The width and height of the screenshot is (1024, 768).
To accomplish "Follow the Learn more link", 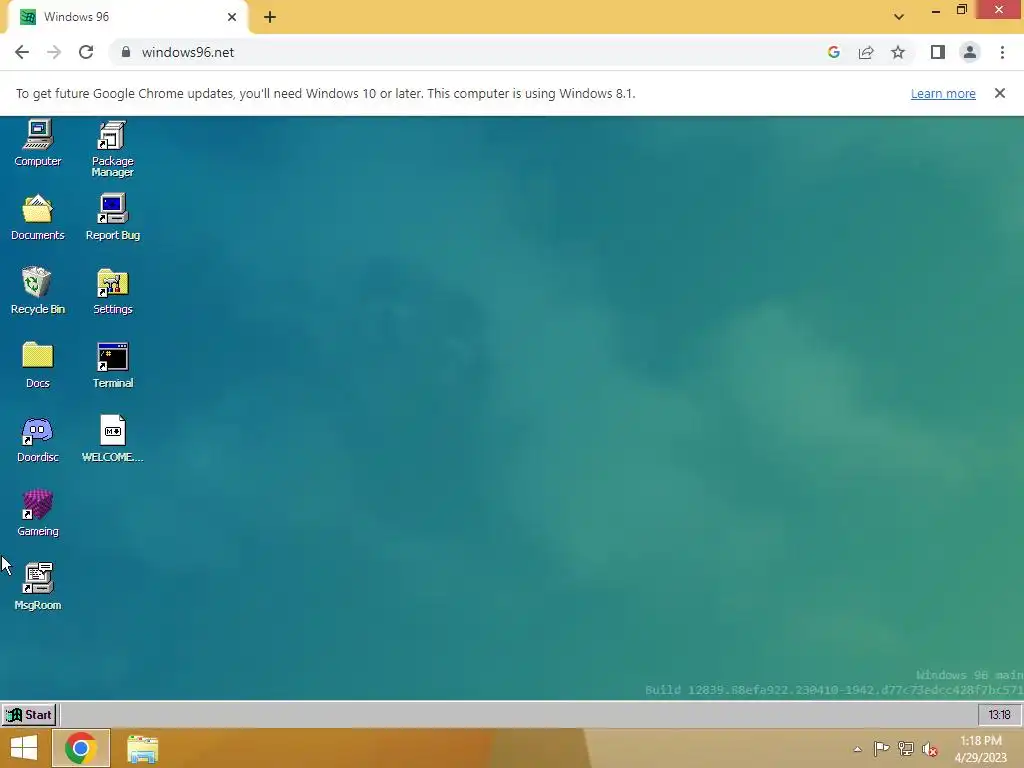I will 943,93.
